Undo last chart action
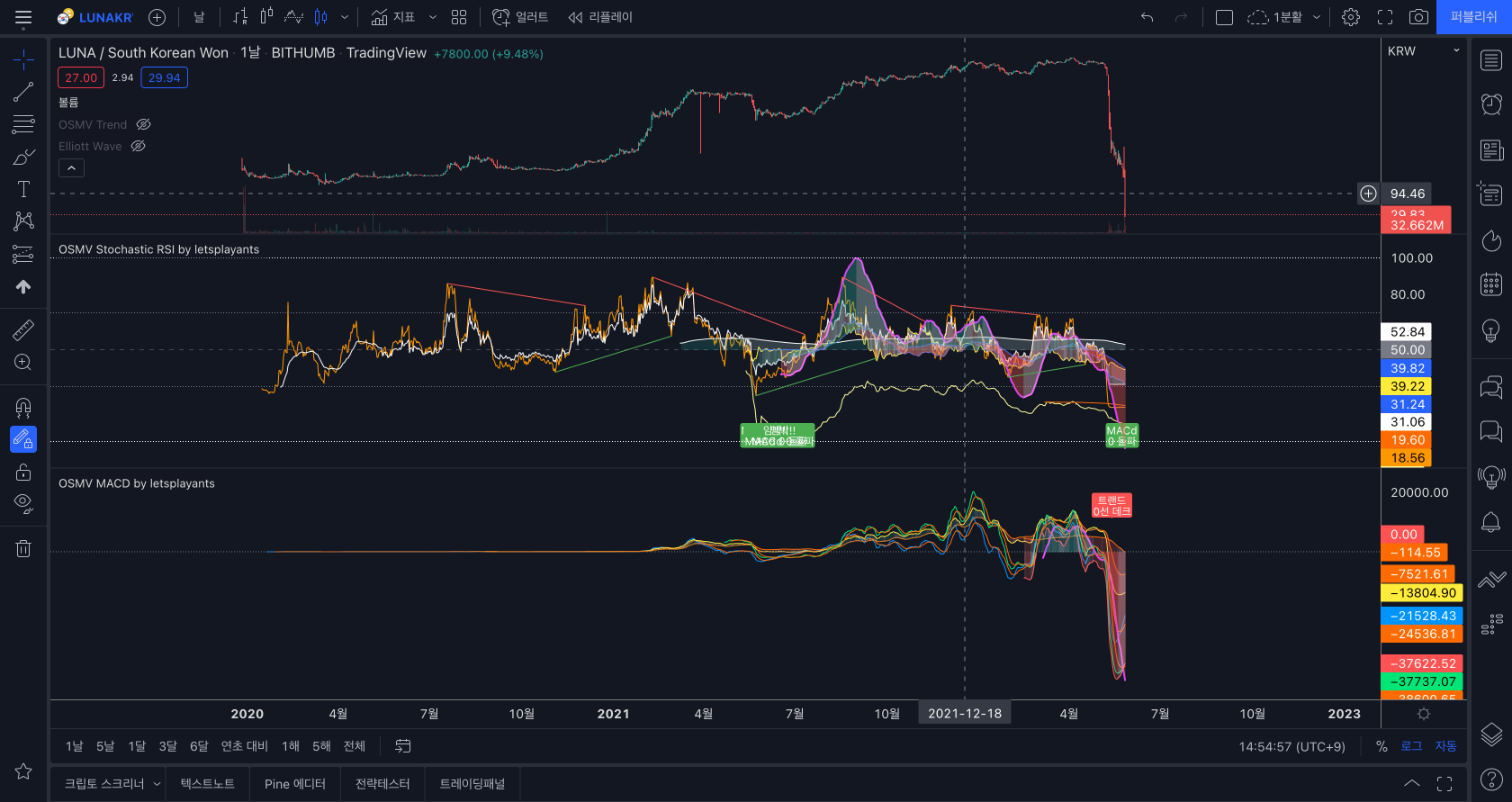Screen dimensions: 1512x802 coord(1147,17)
